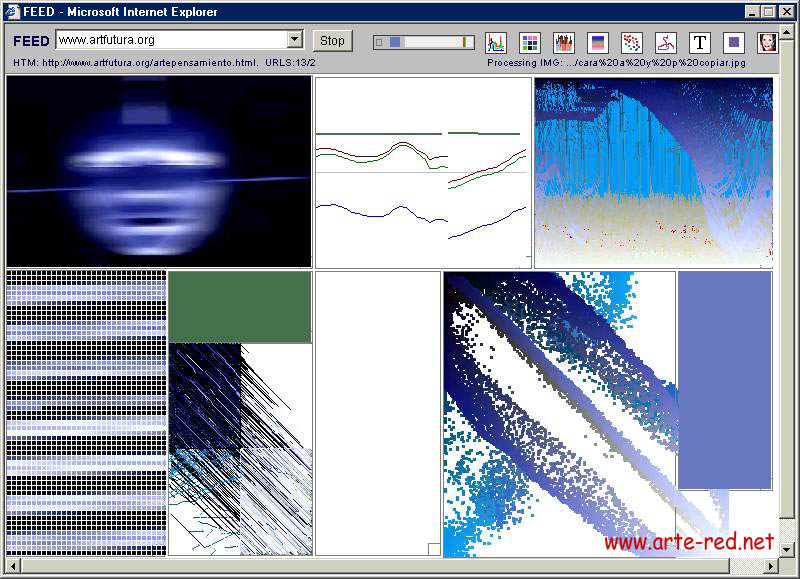
Task: Click the squiggly line path icon
Action: pyautogui.click(x=666, y=42)
